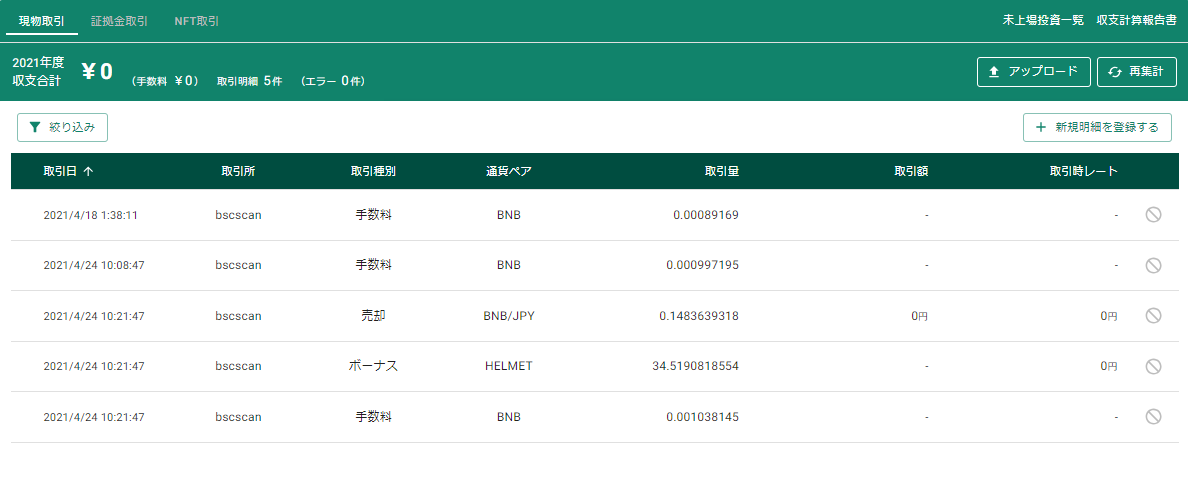
Task: Click 0円 取引額 in 売却 row
Action: pyautogui.click(x=919, y=316)
